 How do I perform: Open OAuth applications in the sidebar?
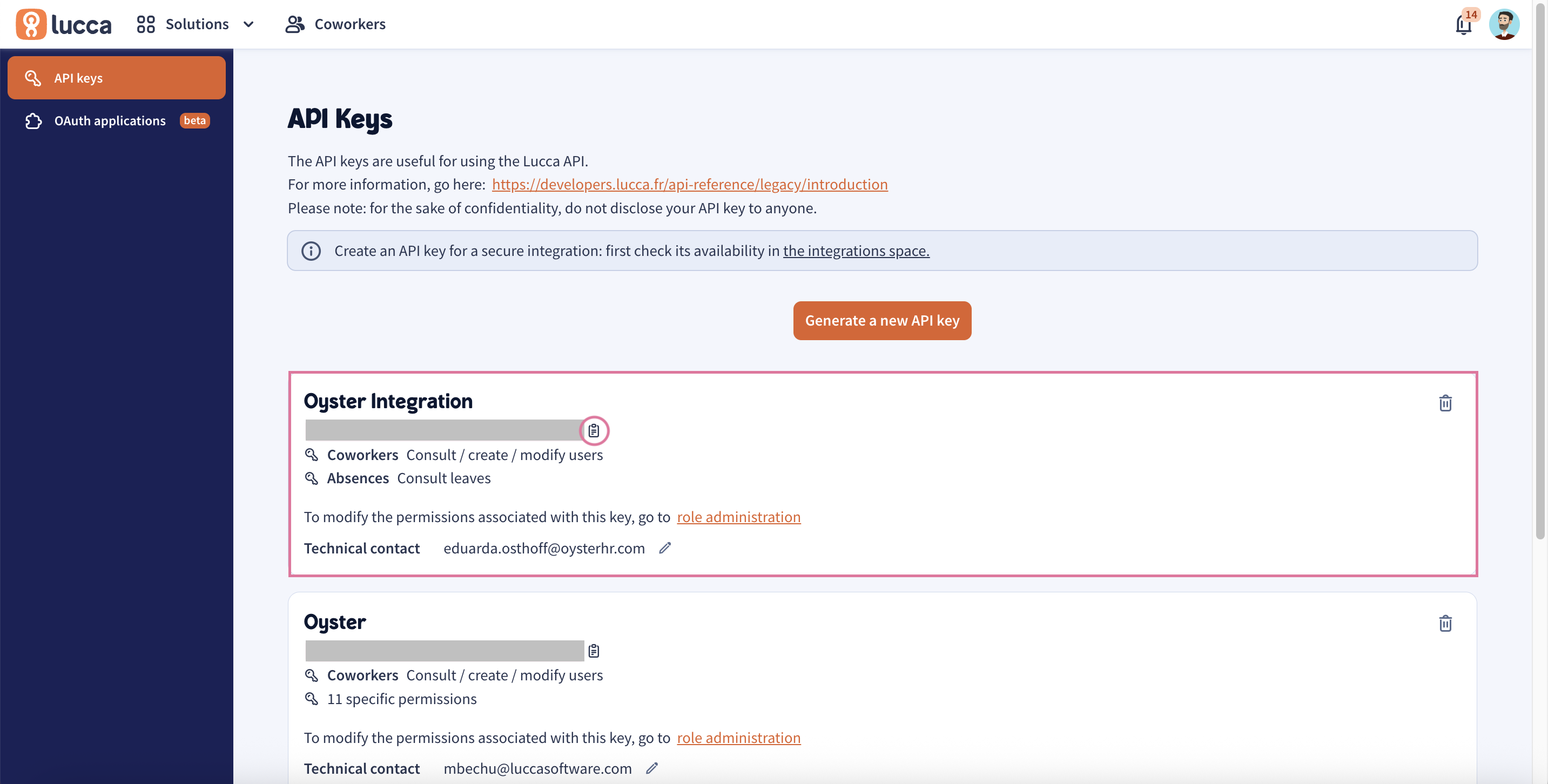[x=117, y=121]
